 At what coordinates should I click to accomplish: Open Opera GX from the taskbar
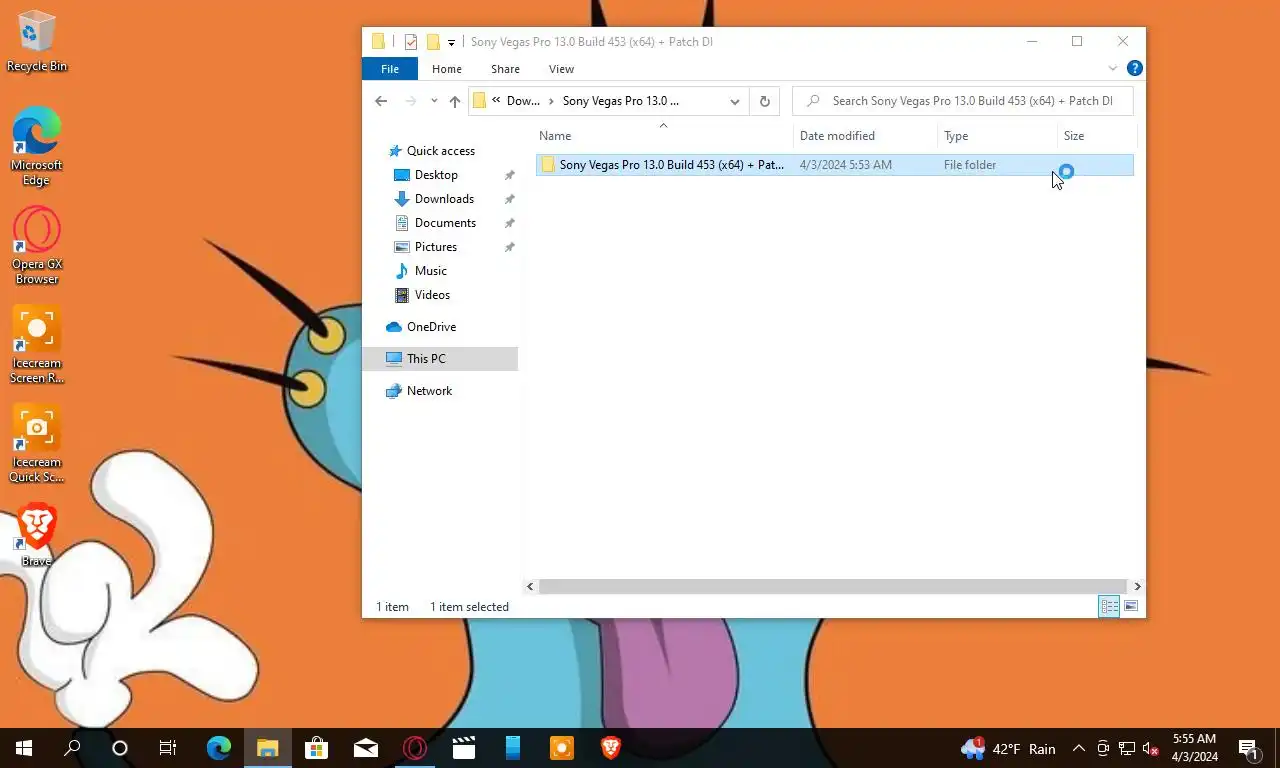click(414, 748)
